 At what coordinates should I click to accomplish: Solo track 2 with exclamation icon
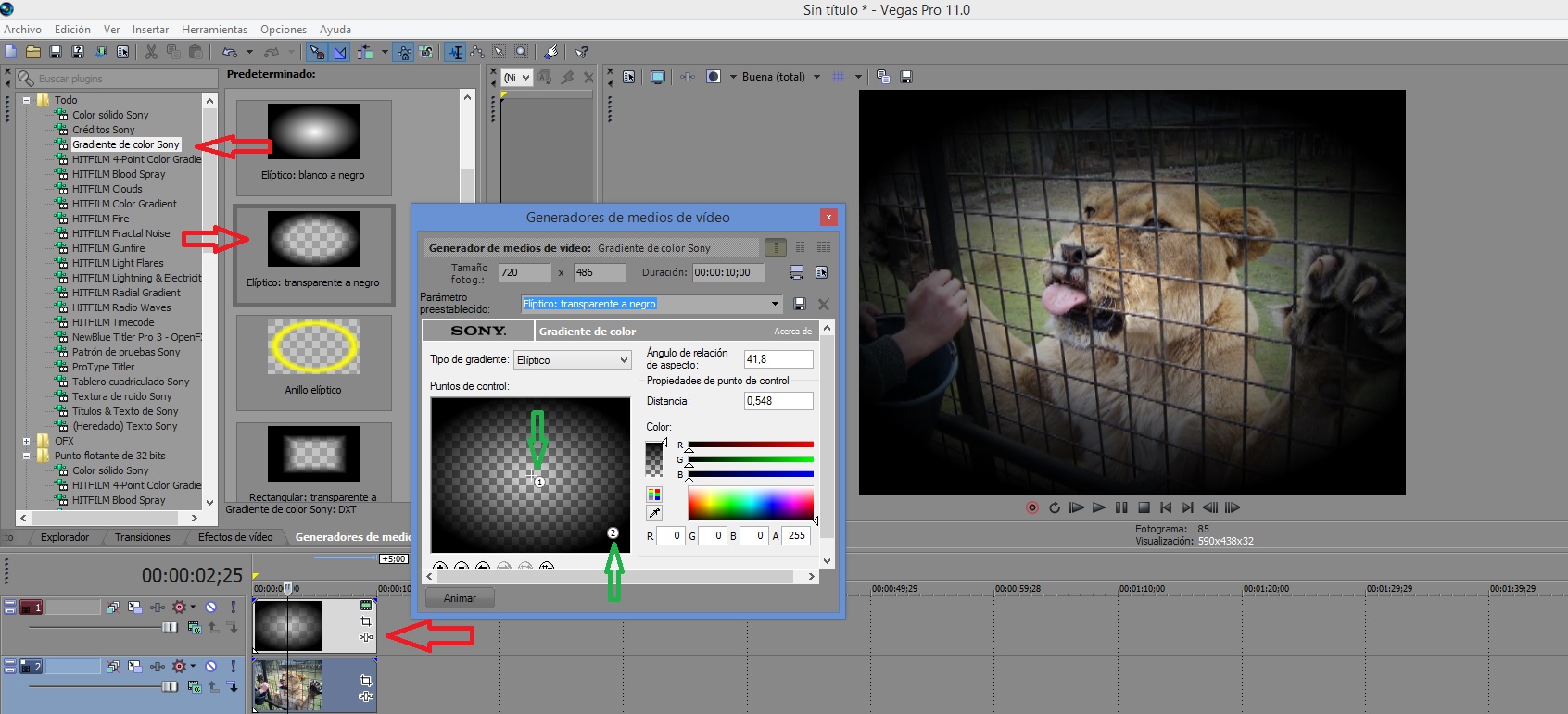click(x=233, y=667)
